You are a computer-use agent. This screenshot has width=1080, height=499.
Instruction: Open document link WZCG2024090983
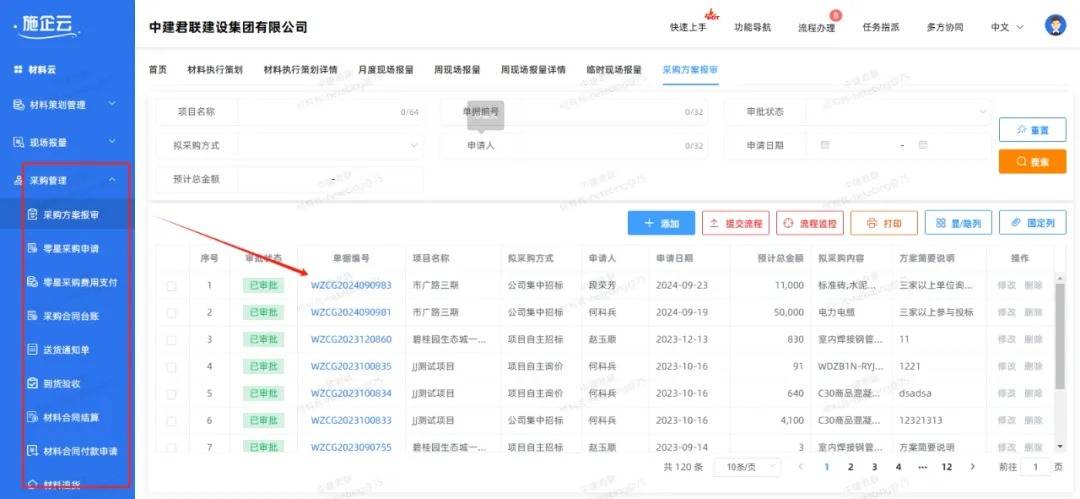pyautogui.click(x=351, y=285)
